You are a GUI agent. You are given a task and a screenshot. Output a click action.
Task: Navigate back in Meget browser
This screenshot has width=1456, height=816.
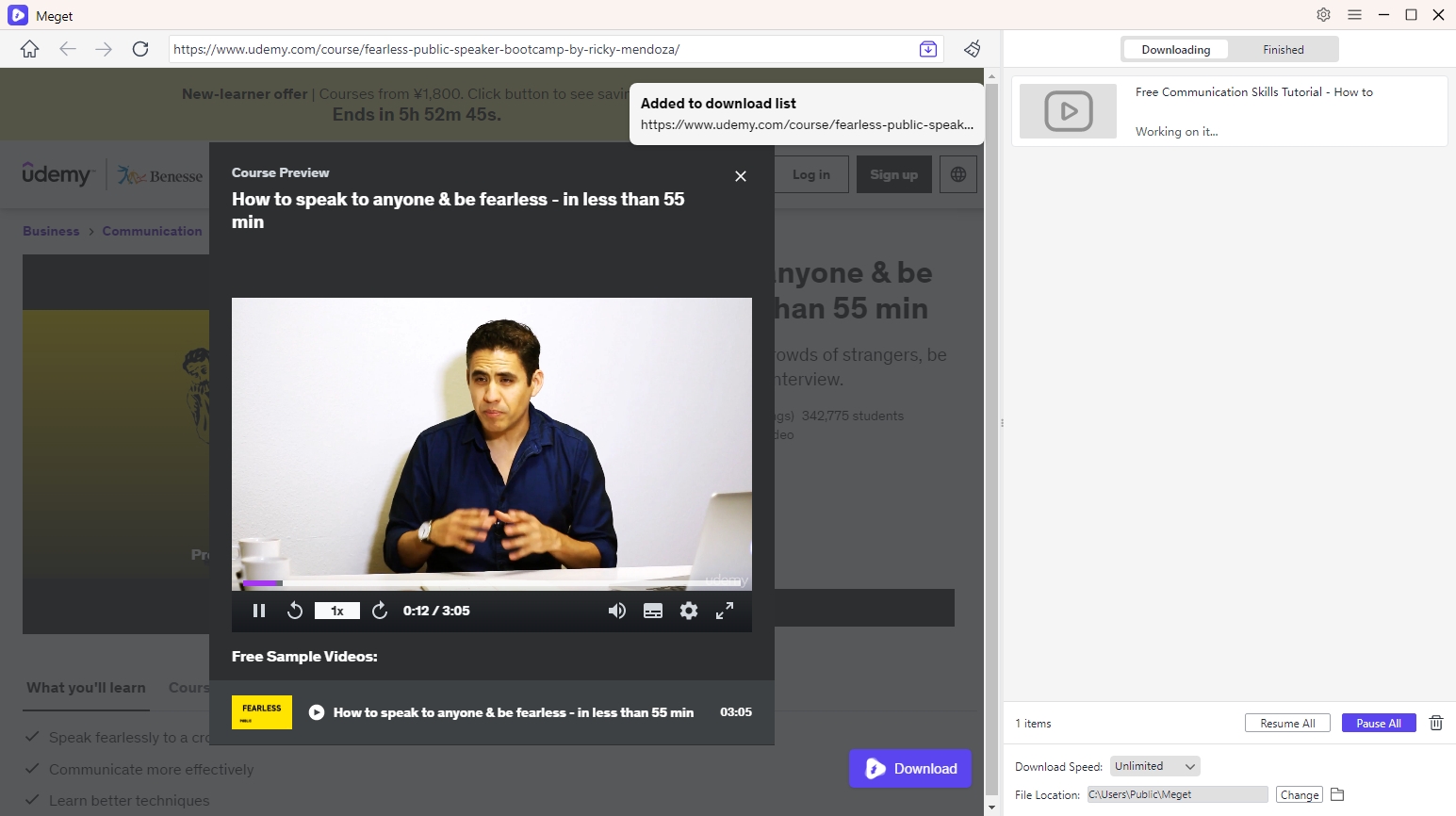tap(67, 49)
